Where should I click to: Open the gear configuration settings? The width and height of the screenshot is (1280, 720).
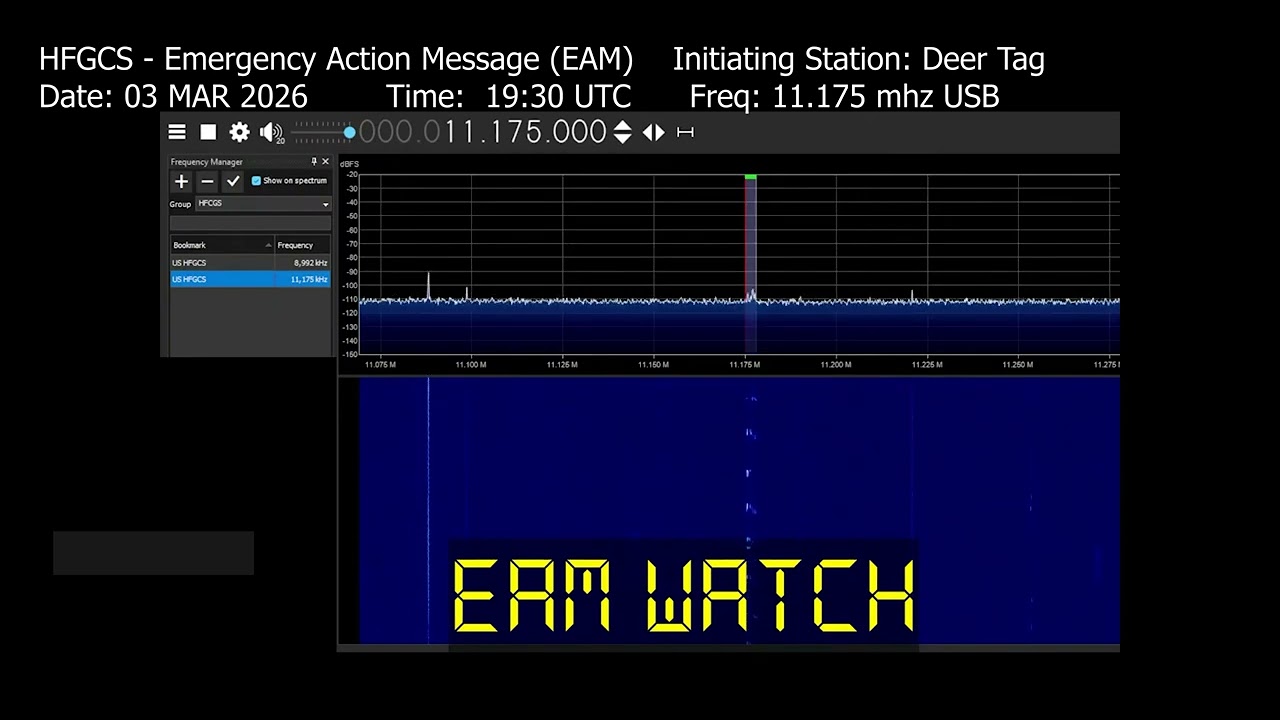239,132
